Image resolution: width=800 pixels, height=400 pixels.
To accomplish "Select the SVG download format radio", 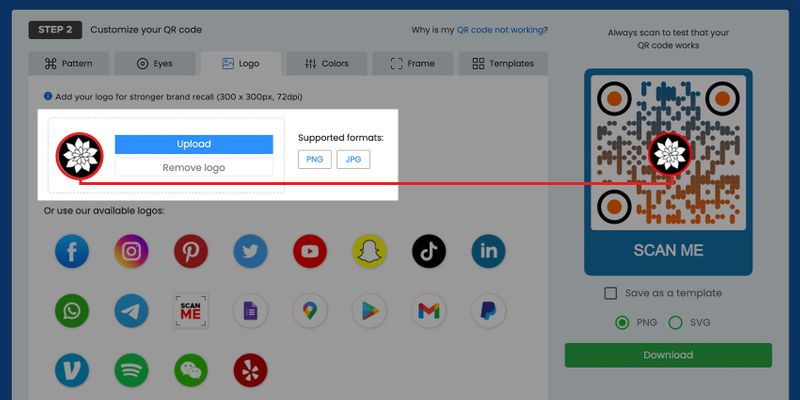I will pos(676,322).
